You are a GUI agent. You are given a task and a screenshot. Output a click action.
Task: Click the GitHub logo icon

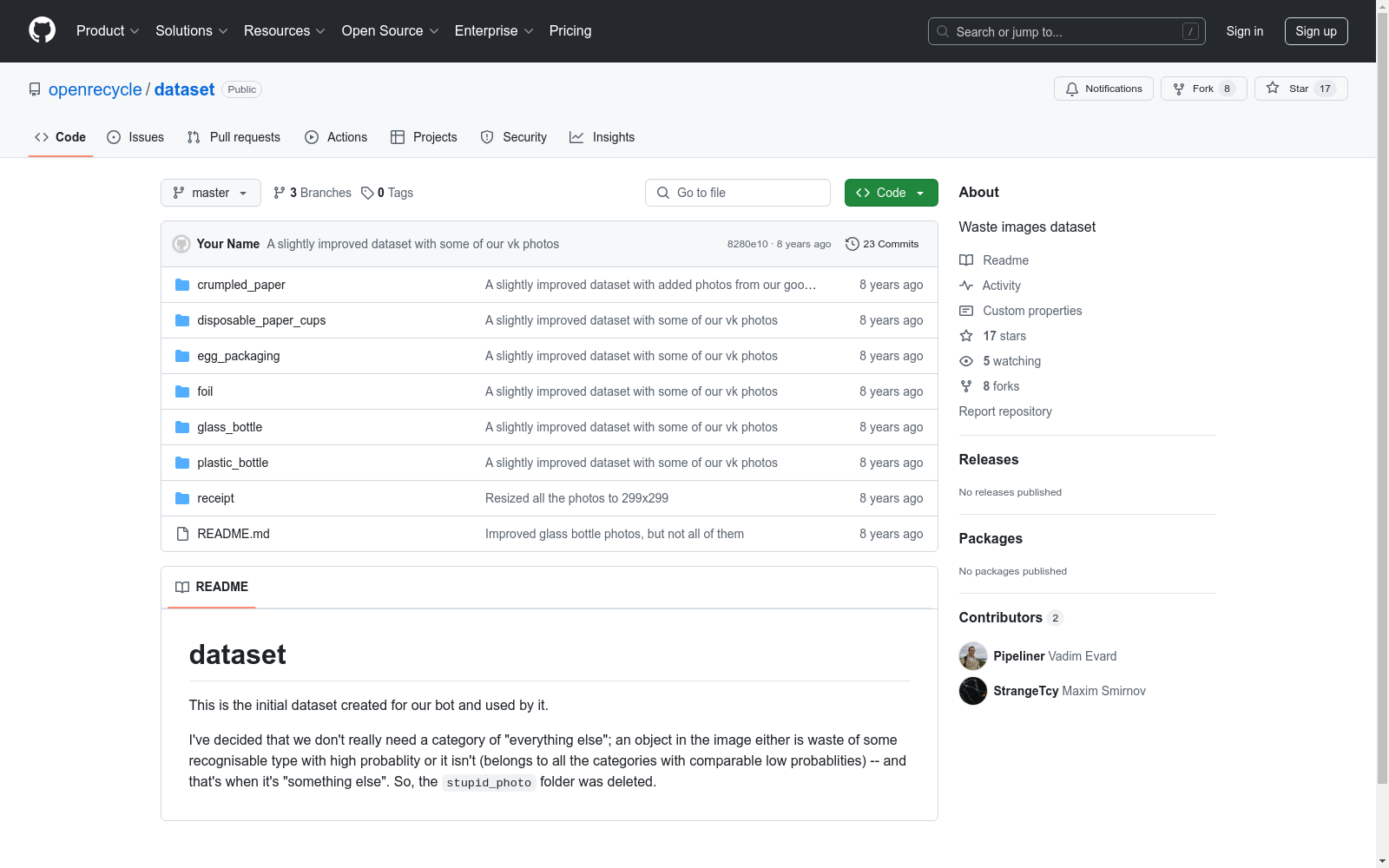coord(42,30)
